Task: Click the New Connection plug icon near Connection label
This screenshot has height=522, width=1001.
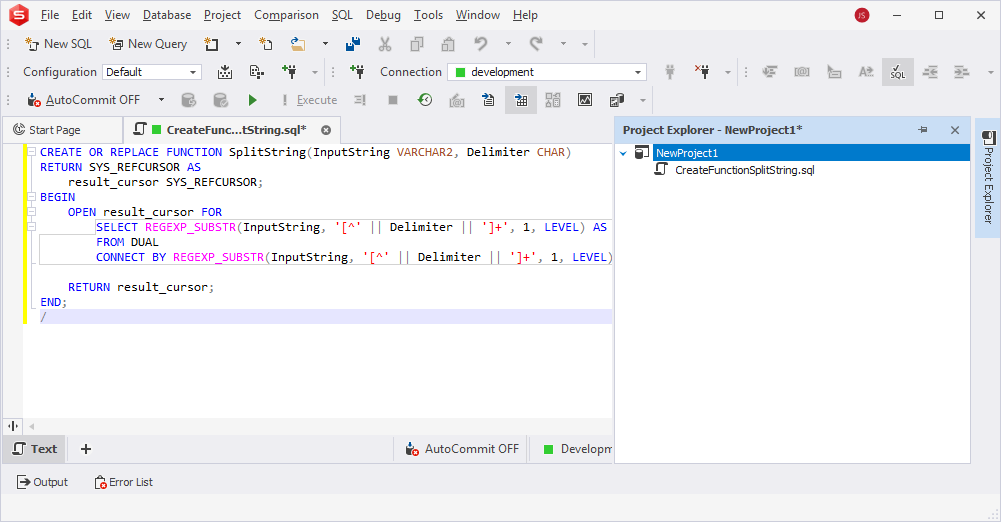Action: [x=358, y=72]
